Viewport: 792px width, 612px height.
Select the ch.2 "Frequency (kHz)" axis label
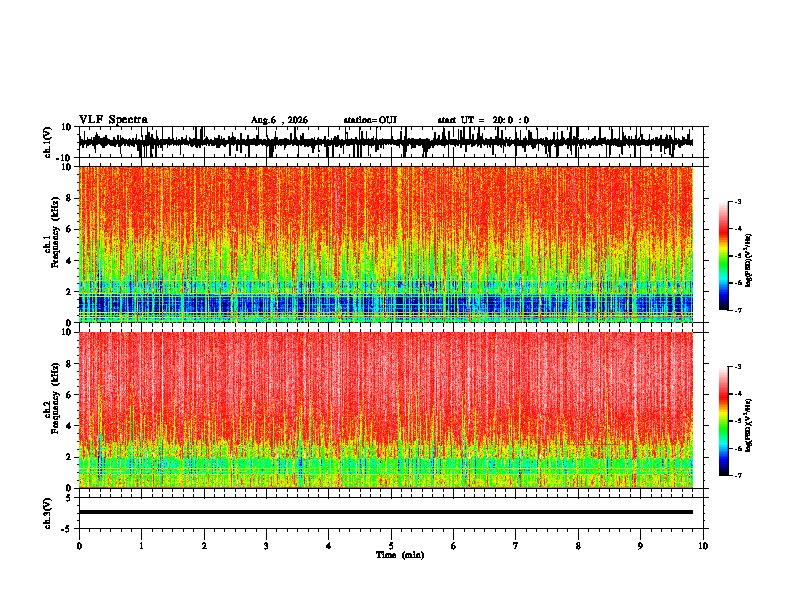pyautogui.click(x=55, y=399)
